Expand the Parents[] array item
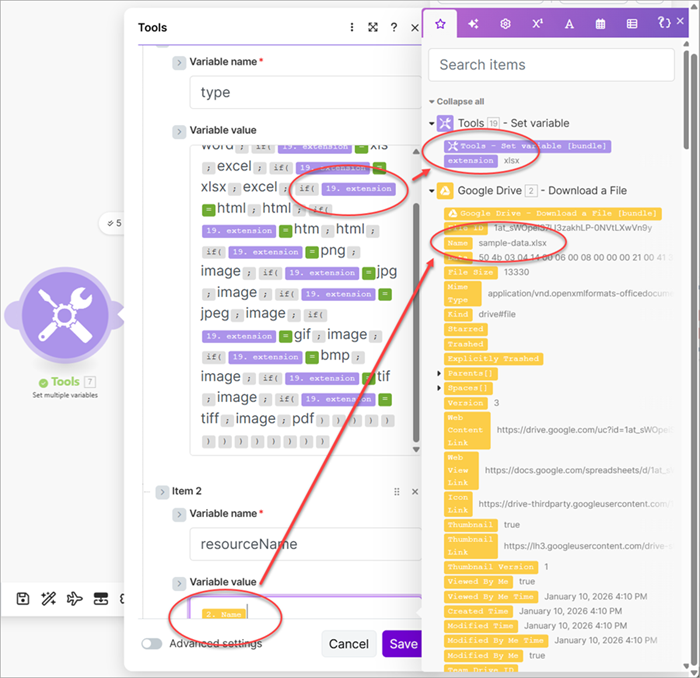Screen dimensions: 700x678 (440, 373)
